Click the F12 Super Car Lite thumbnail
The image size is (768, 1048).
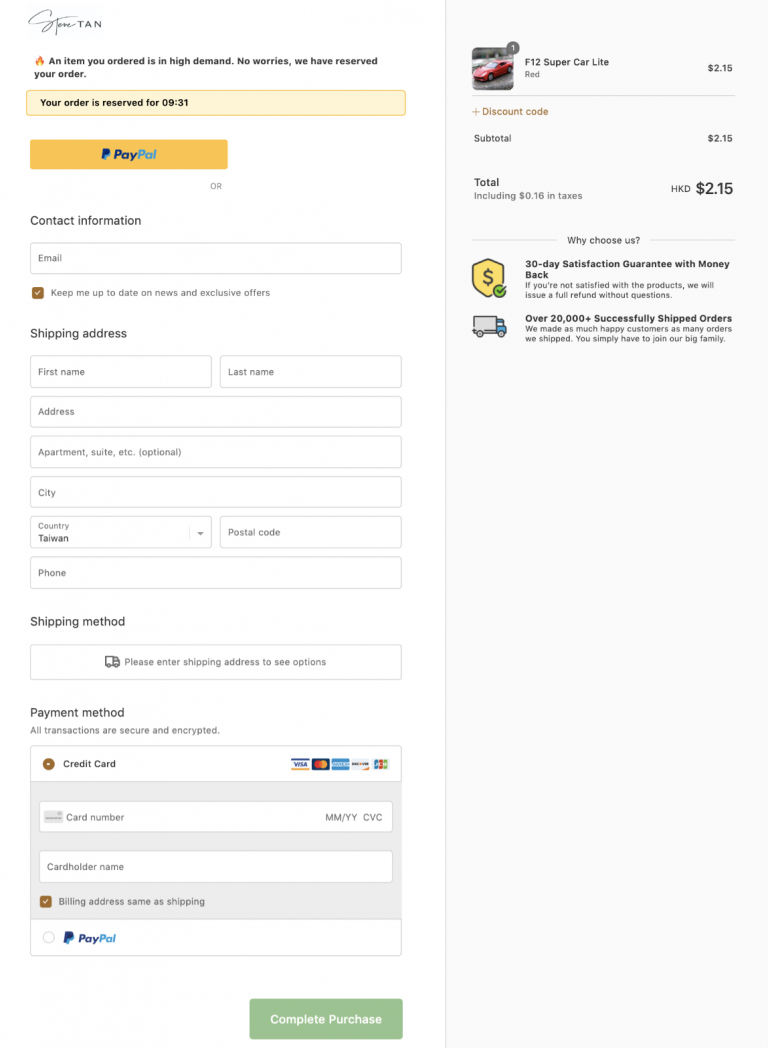[492, 68]
